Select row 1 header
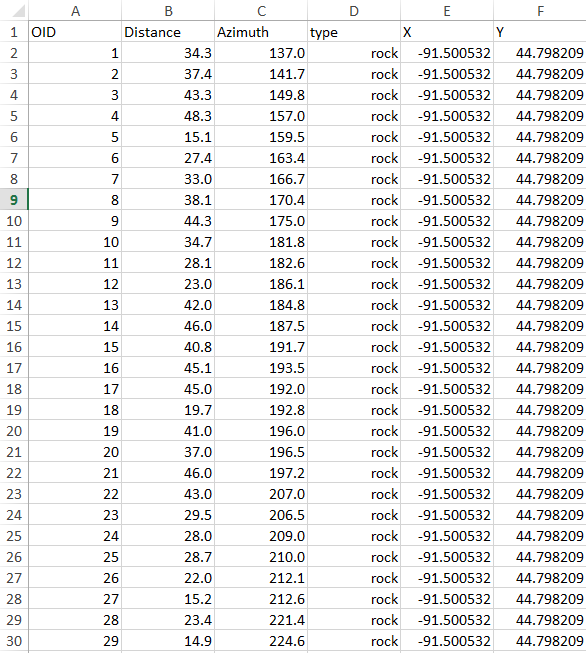The image size is (586, 653). pos(14,32)
